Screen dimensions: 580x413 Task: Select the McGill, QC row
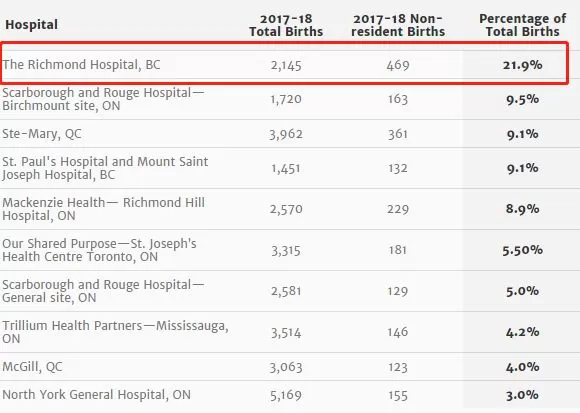[x=290, y=367]
